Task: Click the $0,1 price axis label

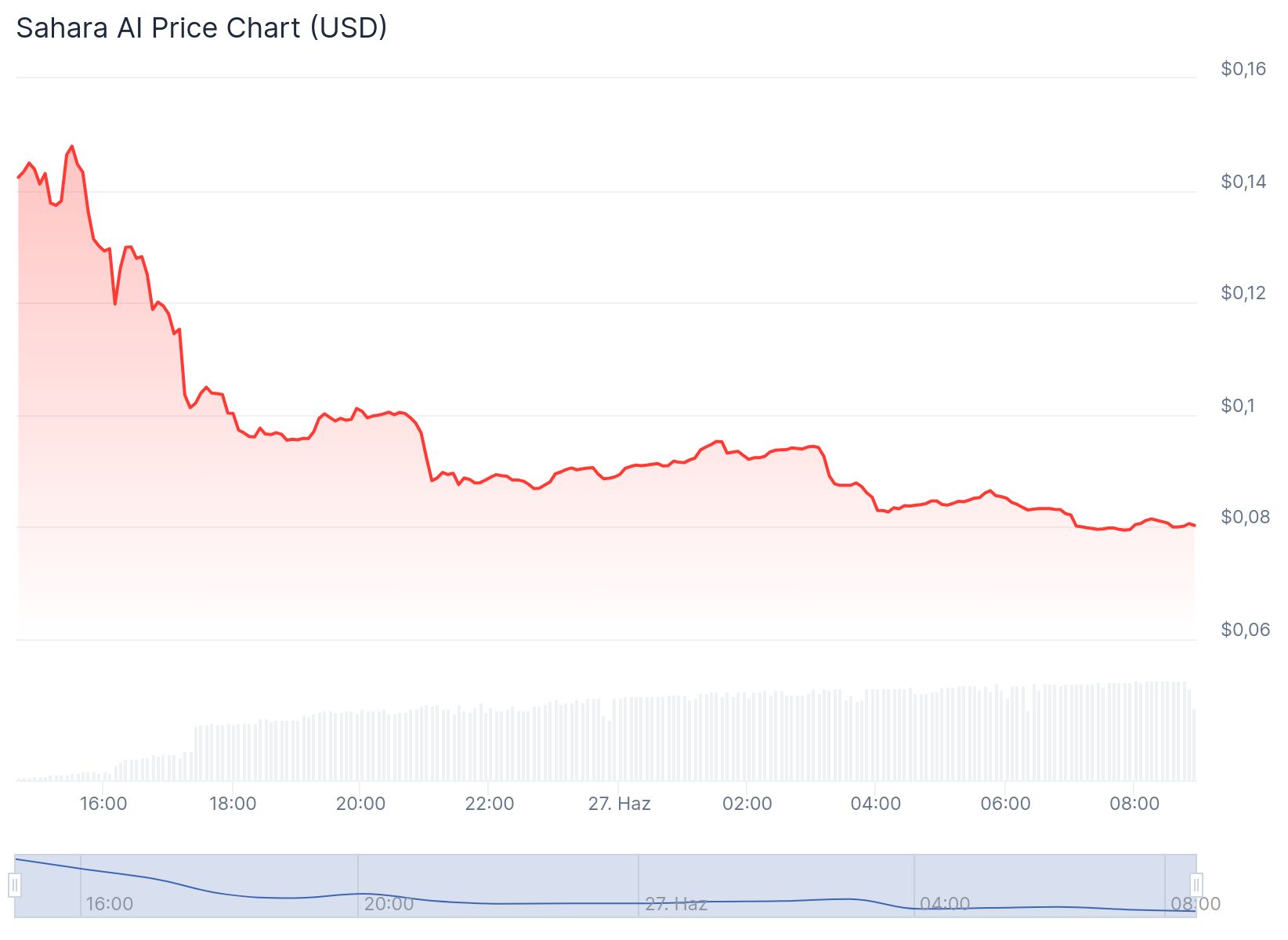Action: (1237, 406)
